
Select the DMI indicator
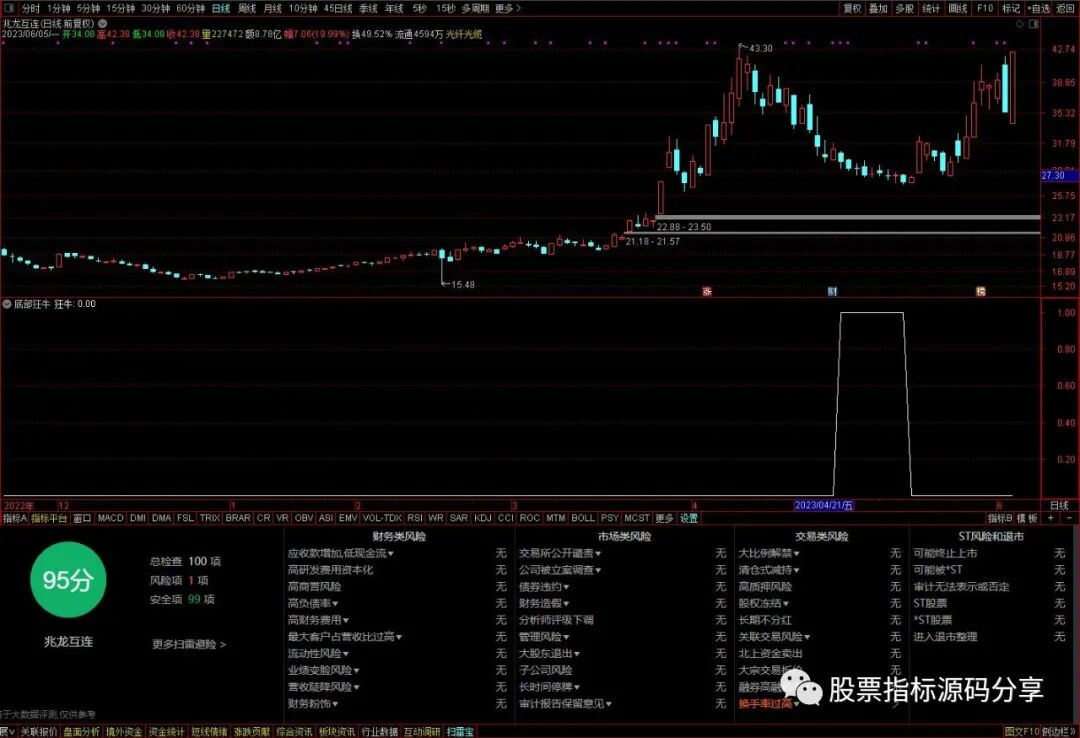coord(138,518)
